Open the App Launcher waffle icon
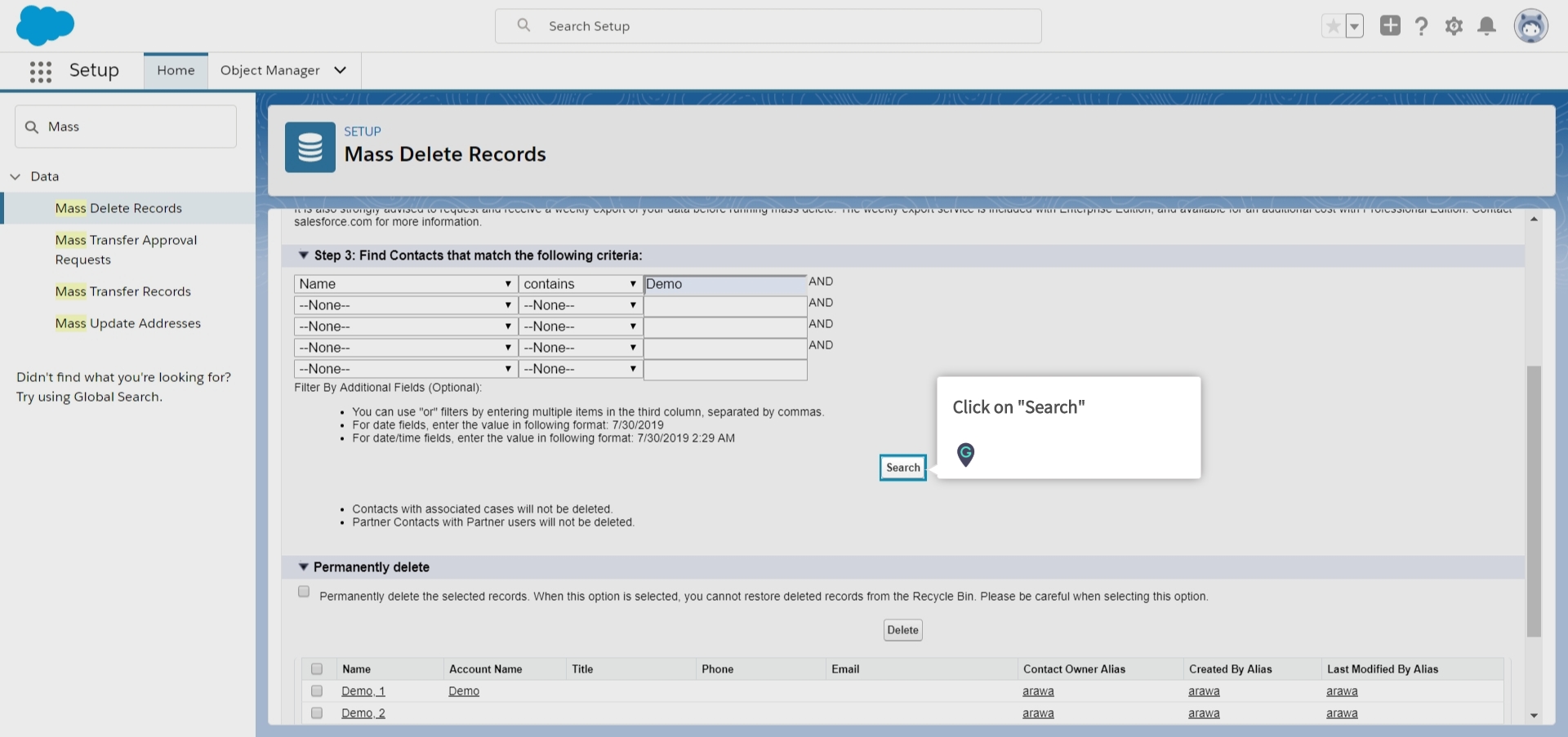 point(39,71)
